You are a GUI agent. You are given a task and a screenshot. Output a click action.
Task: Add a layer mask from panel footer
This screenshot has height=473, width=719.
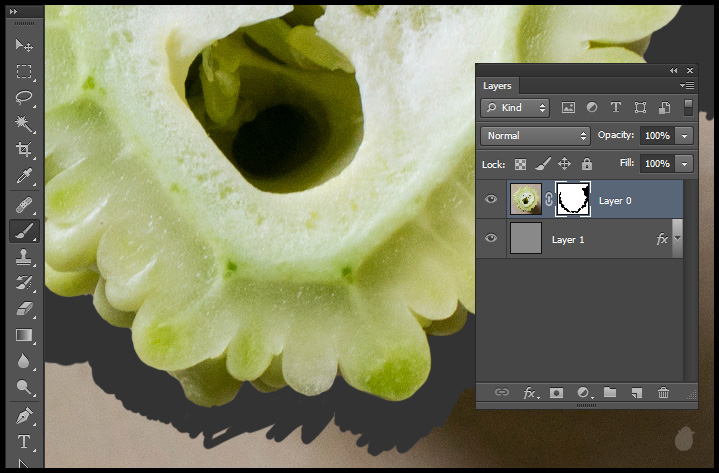(556, 393)
